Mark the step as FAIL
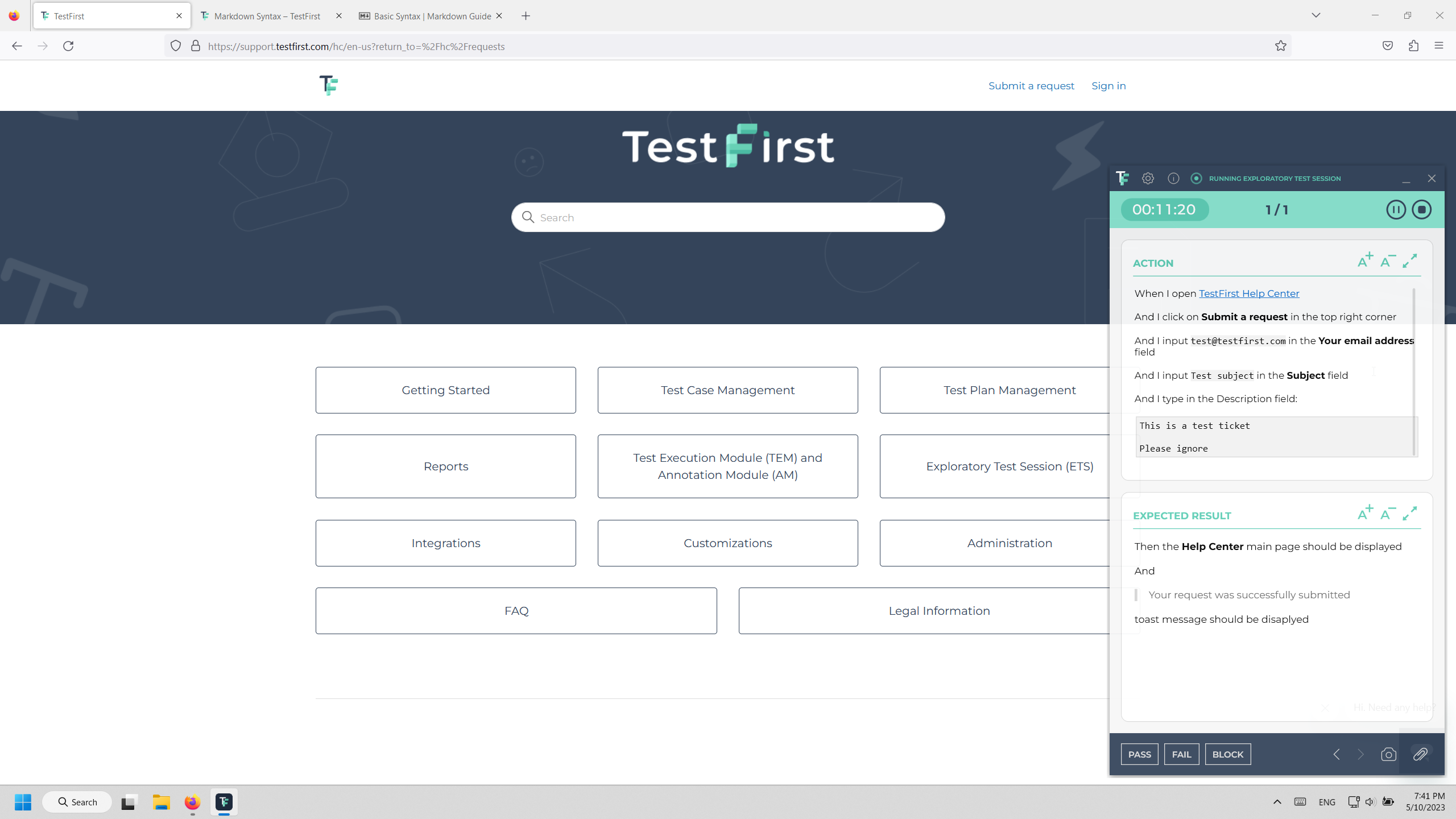Image resolution: width=1456 pixels, height=819 pixels. pyautogui.click(x=1181, y=754)
